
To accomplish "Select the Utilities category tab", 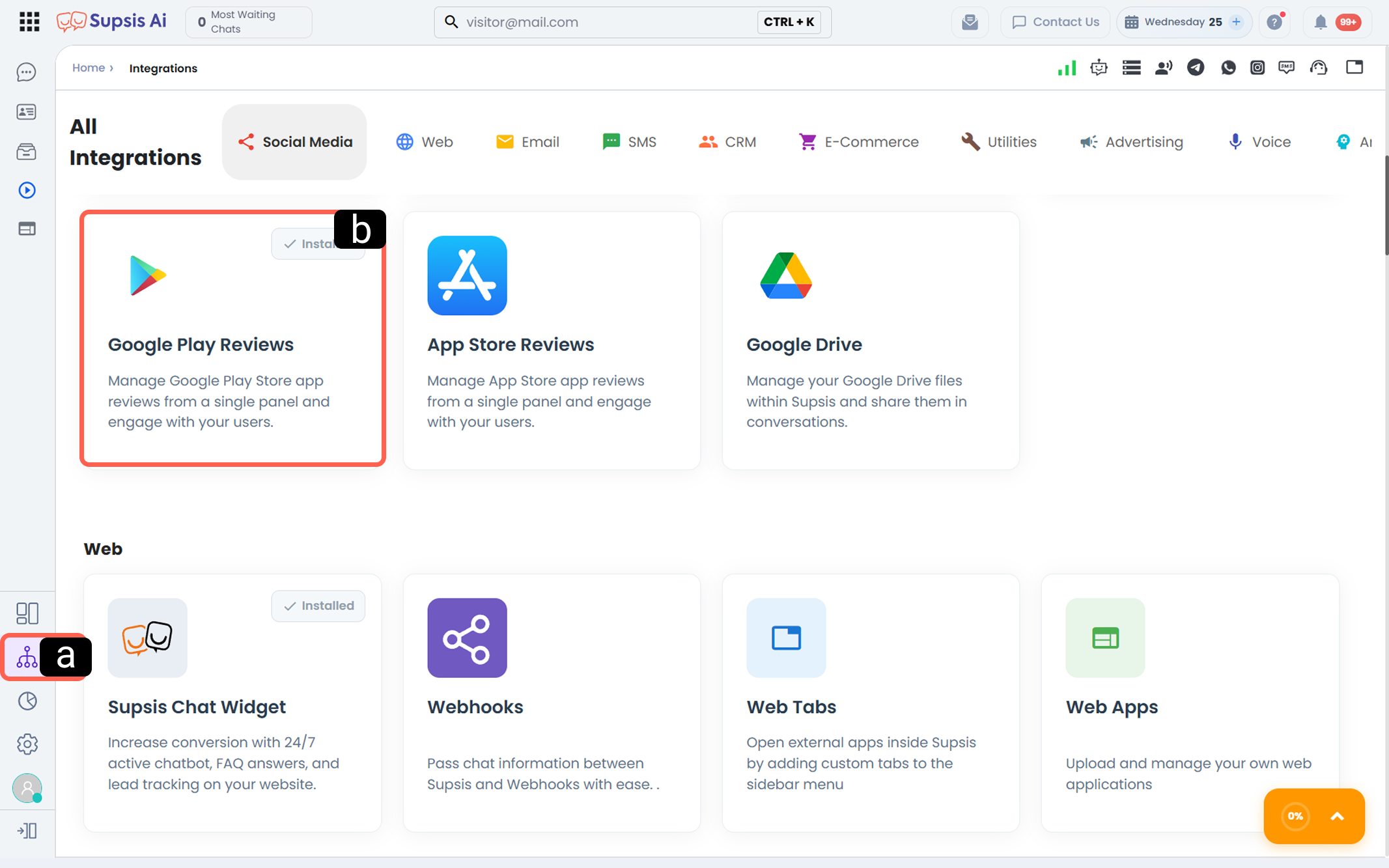I will pyautogui.click(x=999, y=142).
